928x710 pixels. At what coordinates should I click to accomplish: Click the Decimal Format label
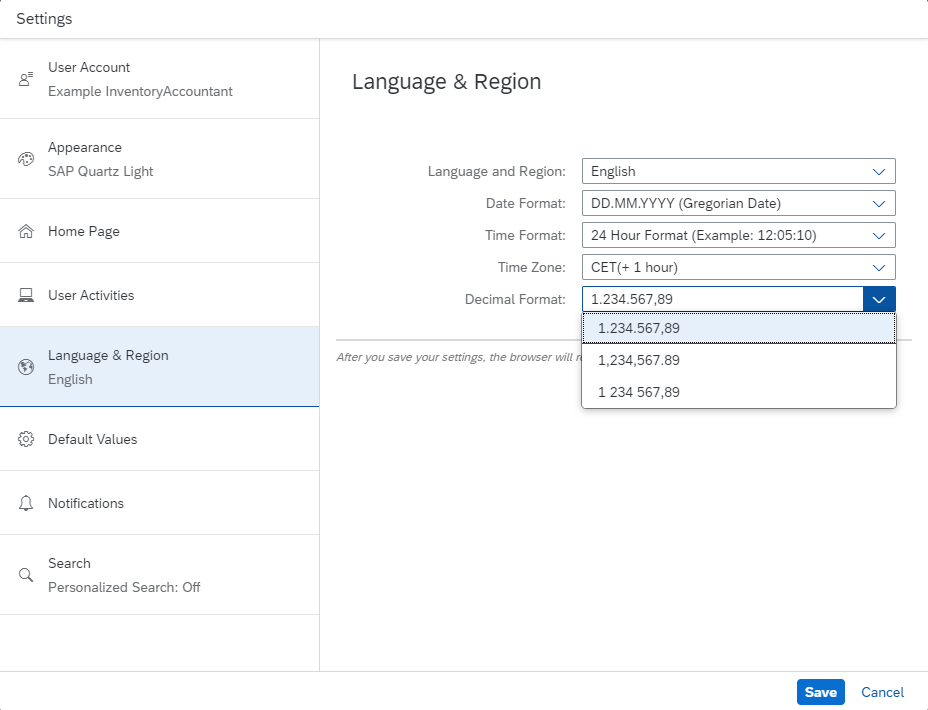pyautogui.click(x=515, y=299)
